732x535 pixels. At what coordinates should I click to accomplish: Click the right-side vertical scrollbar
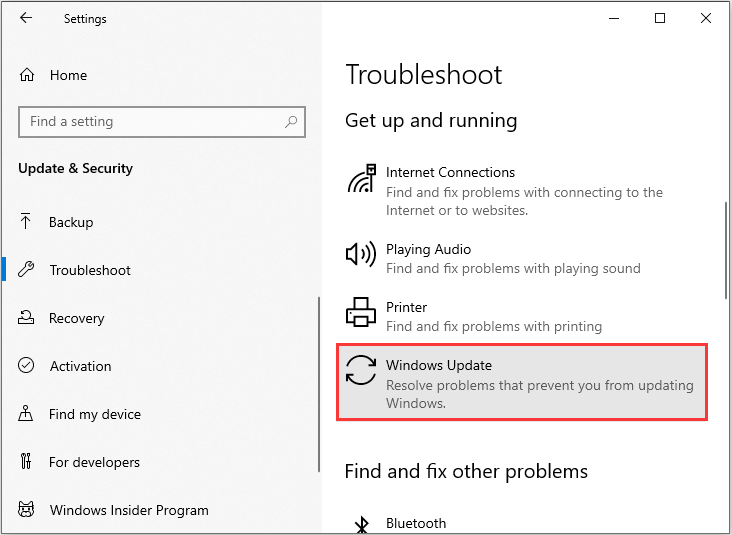tap(726, 248)
